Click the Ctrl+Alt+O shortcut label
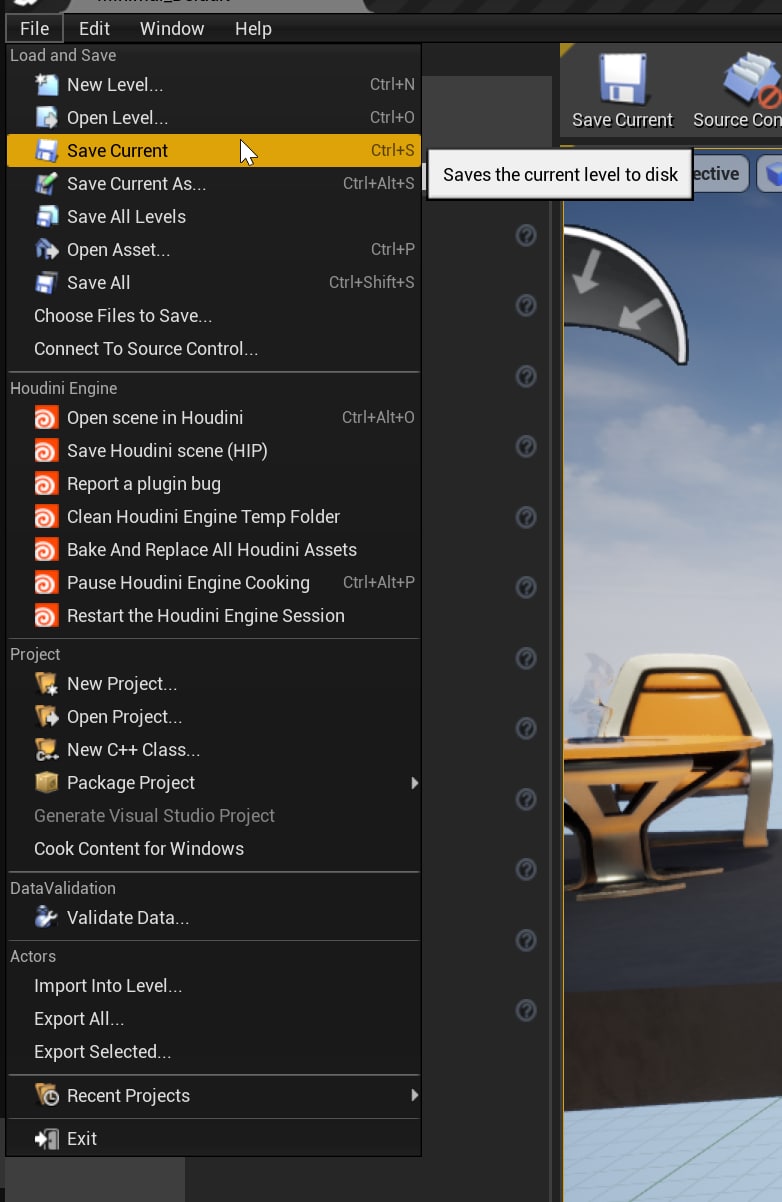Screen dimensions: 782x1202 pos(378,418)
